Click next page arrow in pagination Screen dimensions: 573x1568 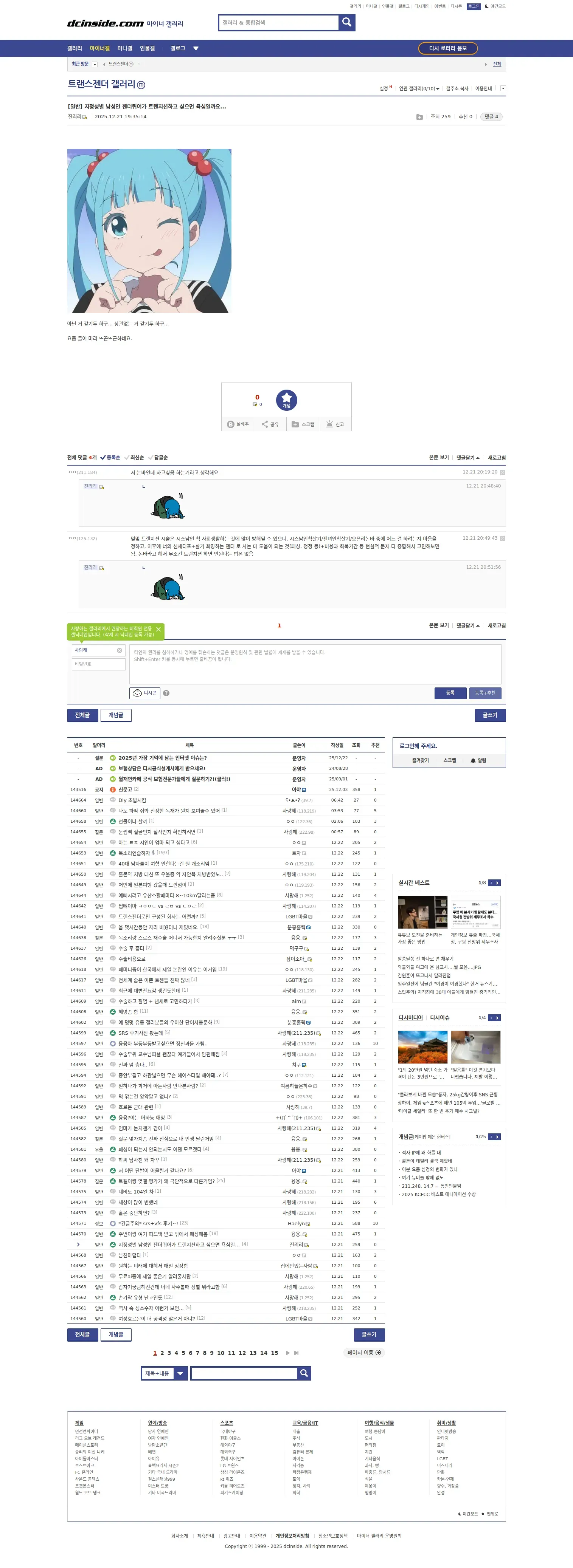coord(287,1353)
